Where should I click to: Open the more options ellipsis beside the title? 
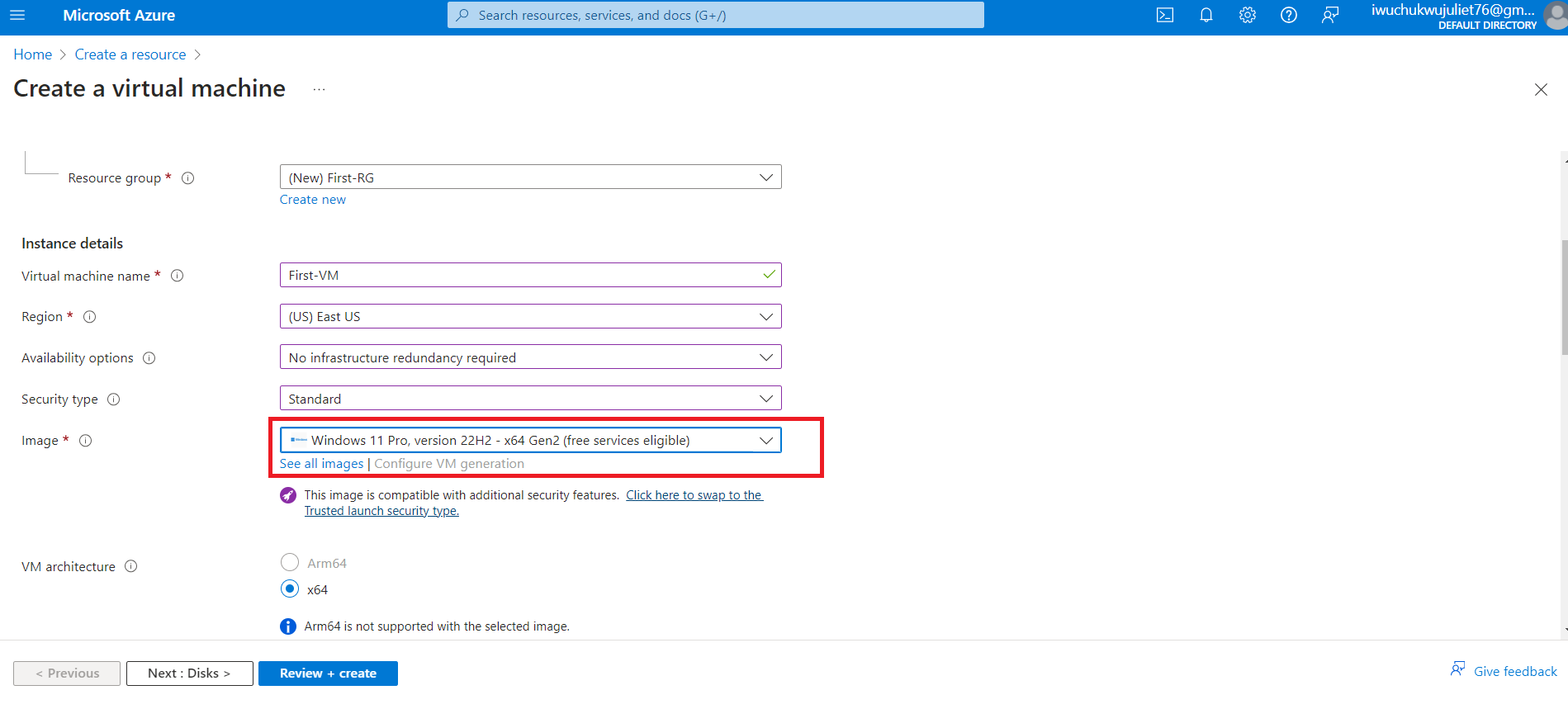tap(320, 89)
